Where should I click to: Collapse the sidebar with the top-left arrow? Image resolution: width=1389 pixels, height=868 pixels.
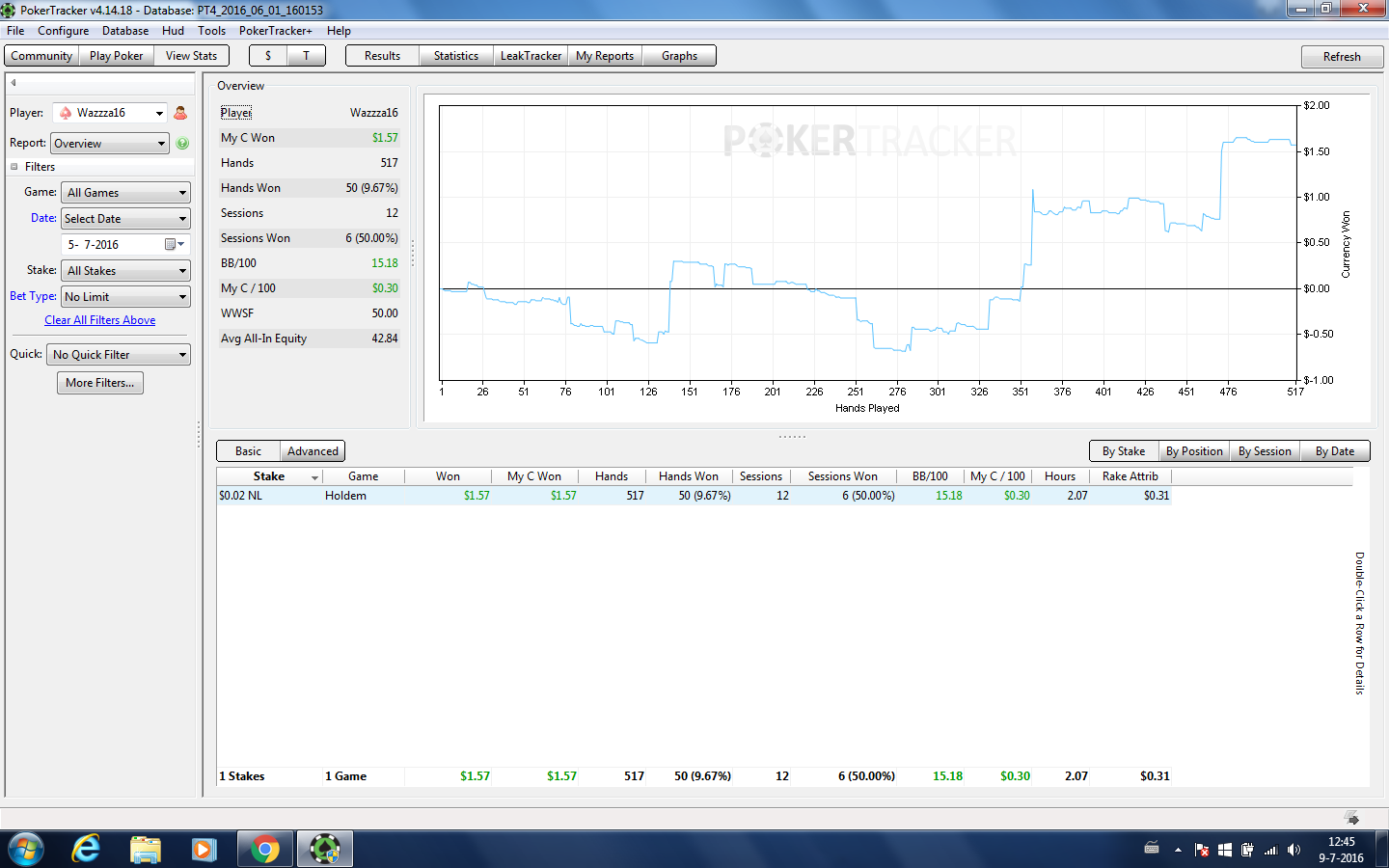14,83
